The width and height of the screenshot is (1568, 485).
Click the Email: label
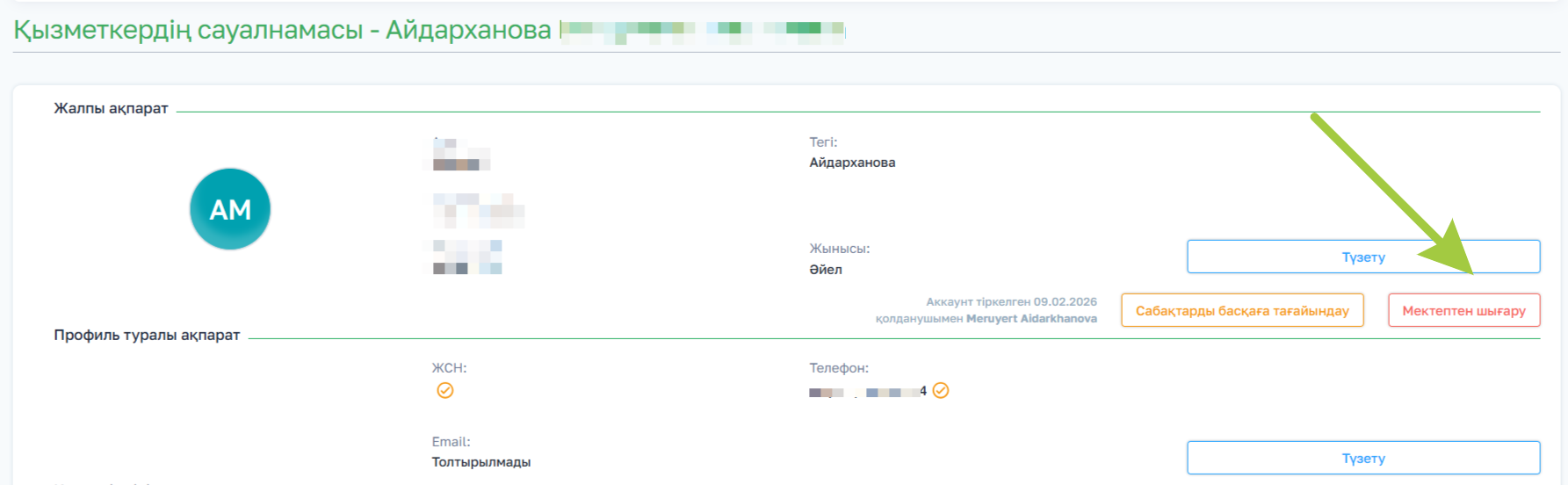click(451, 442)
